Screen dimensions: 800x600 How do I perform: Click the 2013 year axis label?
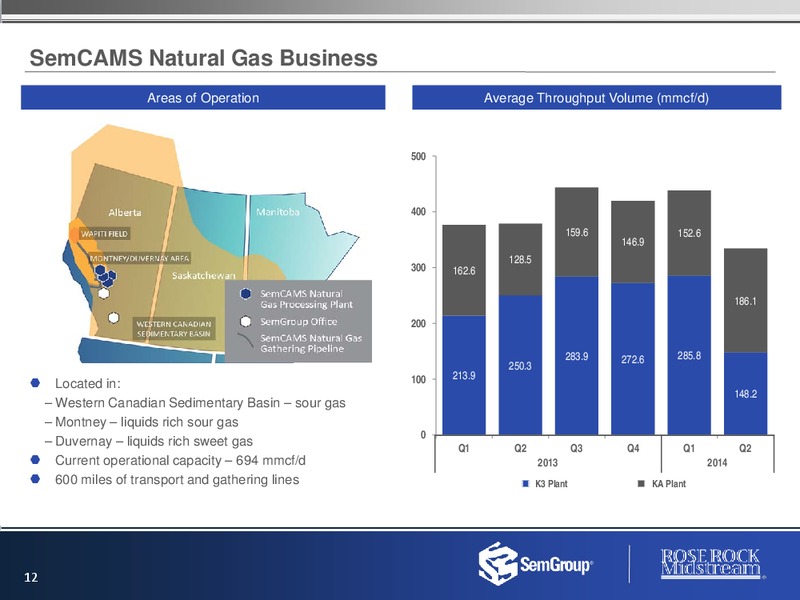pyautogui.click(x=547, y=463)
